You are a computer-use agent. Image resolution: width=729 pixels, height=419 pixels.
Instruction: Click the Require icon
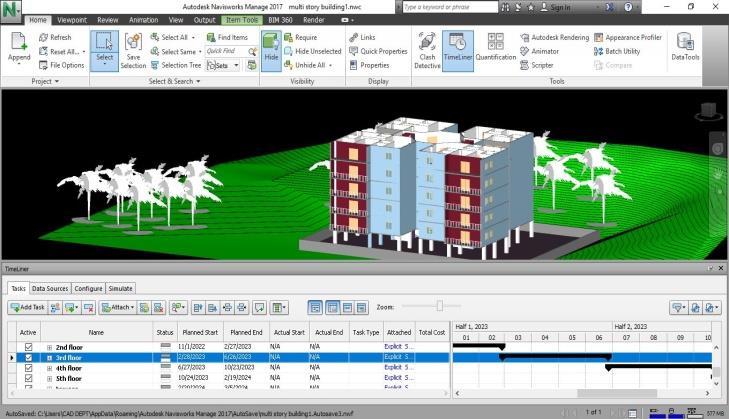tap(288, 37)
